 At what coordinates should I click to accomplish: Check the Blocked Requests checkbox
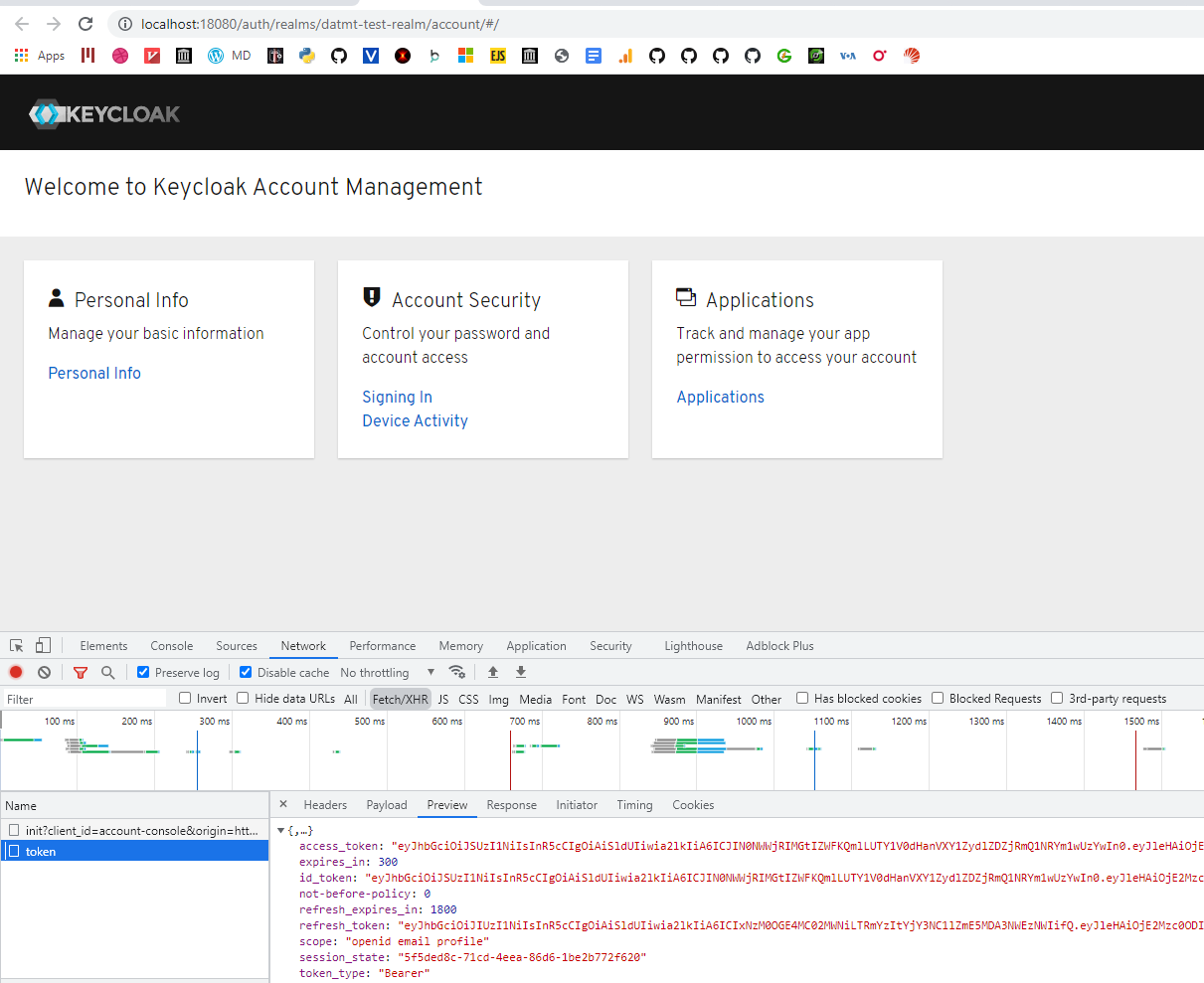click(938, 698)
